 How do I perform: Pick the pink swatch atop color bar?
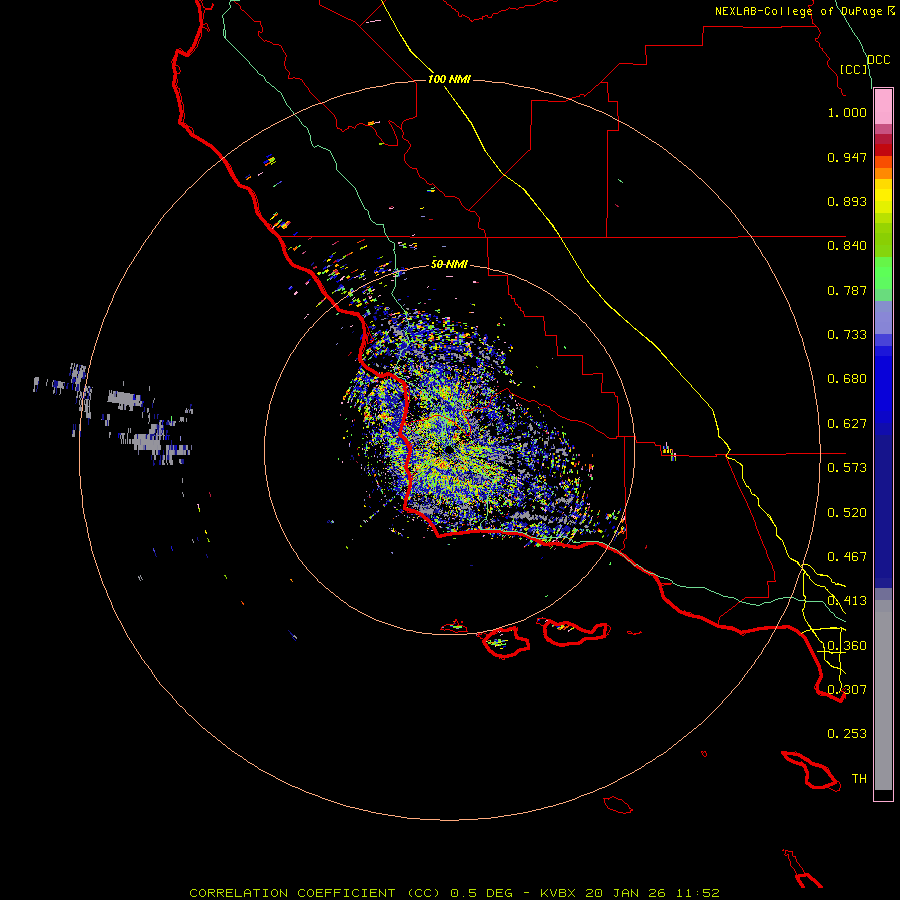click(x=883, y=107)
